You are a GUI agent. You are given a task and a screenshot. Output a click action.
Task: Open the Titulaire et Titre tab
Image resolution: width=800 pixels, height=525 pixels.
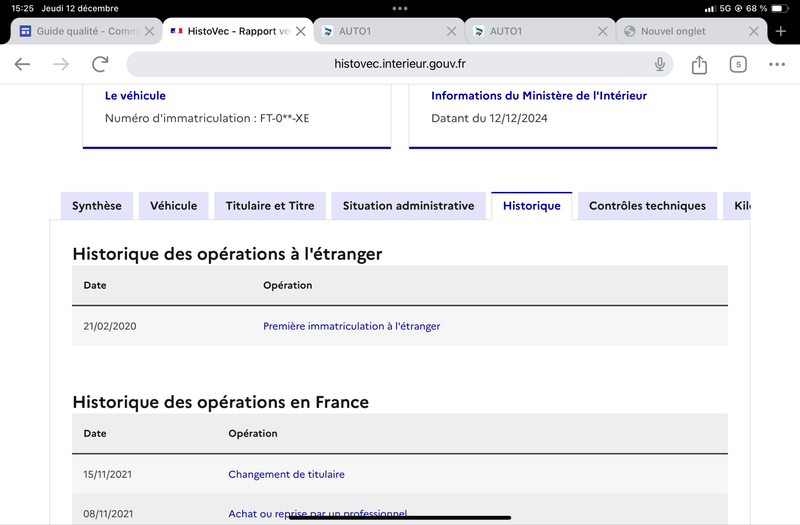click(x=270, y=206)
